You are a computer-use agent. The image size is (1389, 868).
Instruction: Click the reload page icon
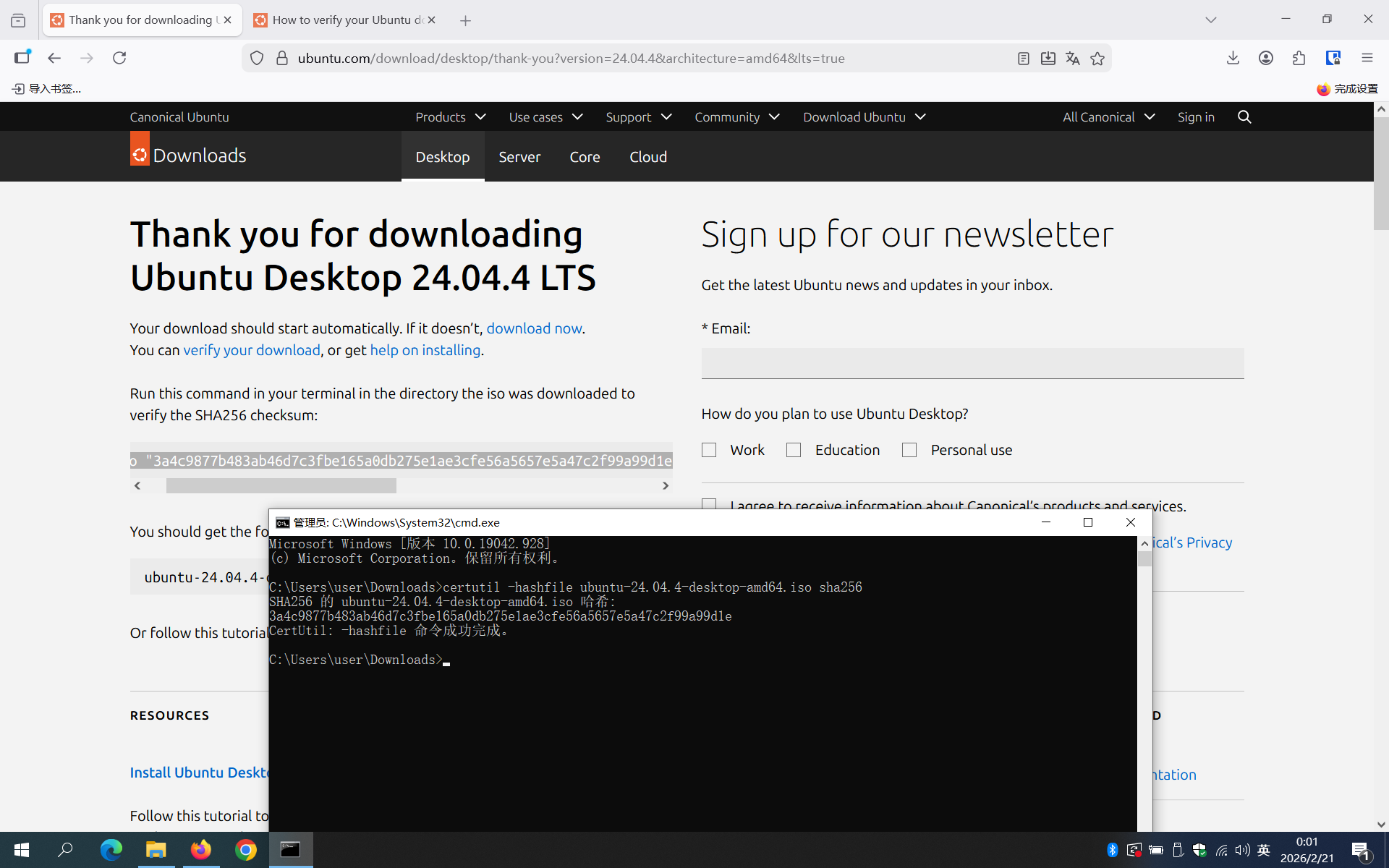click(x=119, y=58)
